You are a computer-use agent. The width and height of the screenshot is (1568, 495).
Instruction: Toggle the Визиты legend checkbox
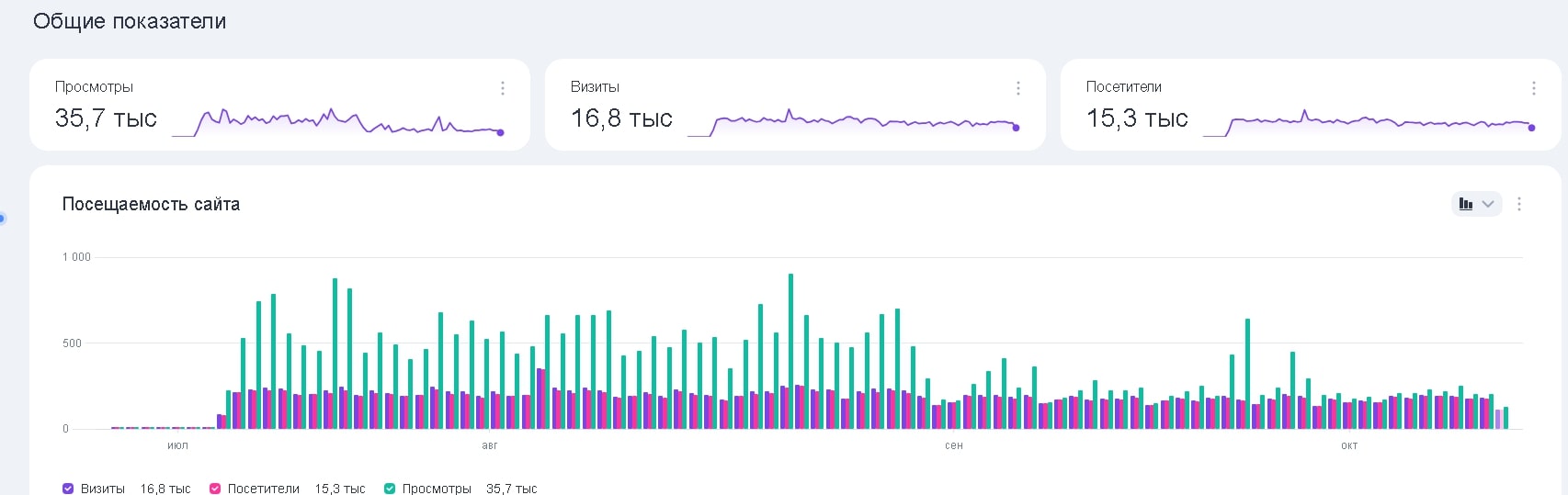[x=68, y=489]
